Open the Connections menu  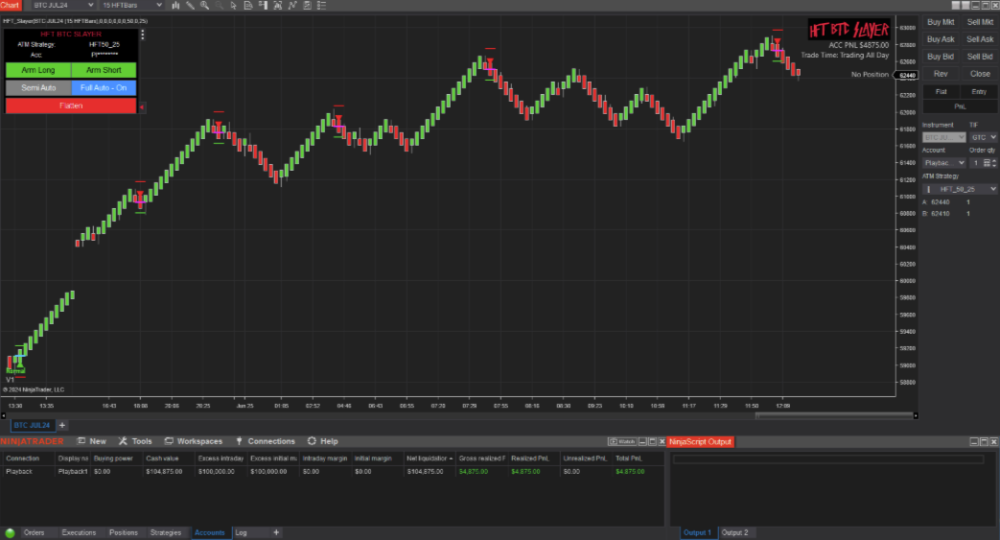coord(265,441)
